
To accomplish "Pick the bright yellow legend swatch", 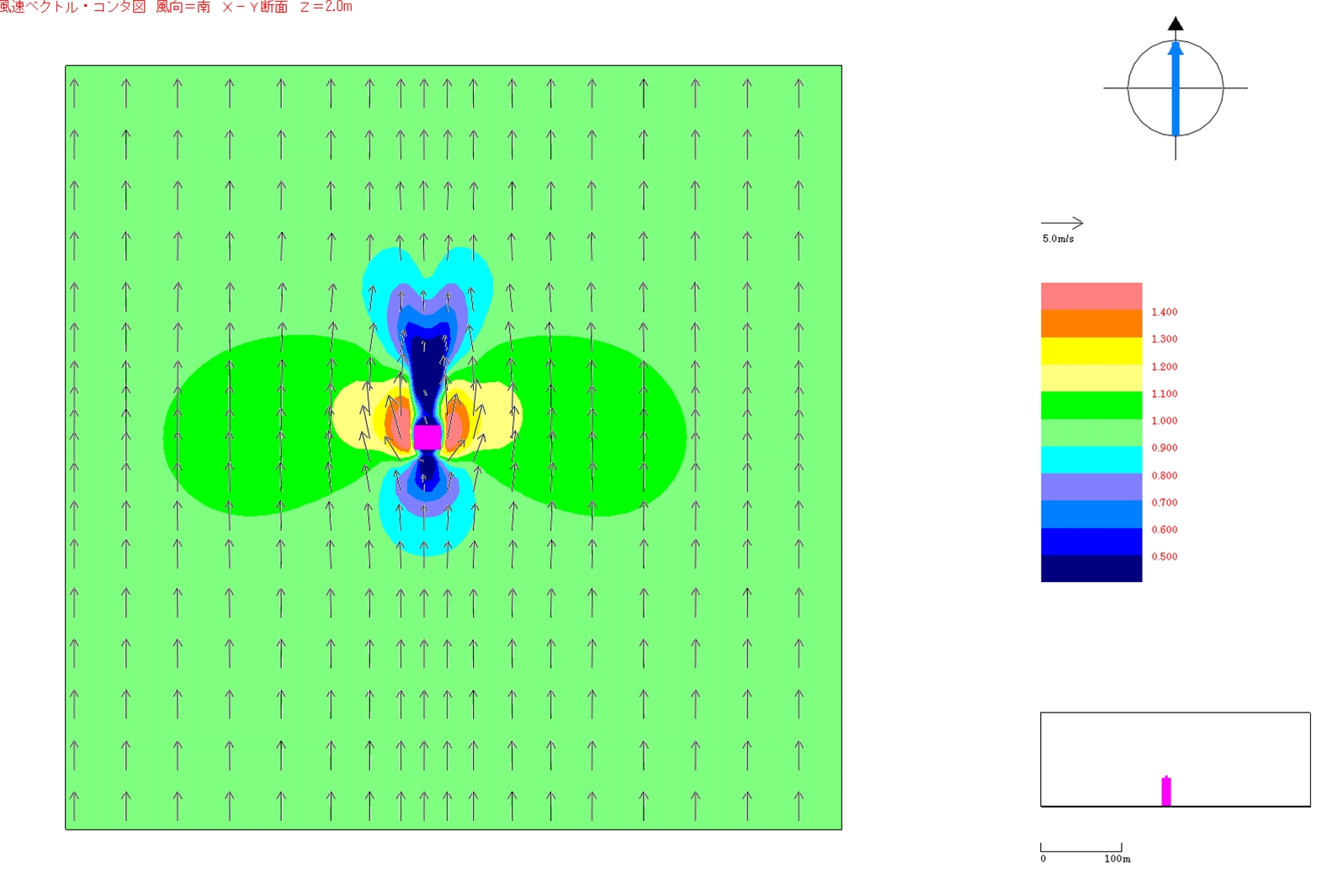I will coord(1091,351).
